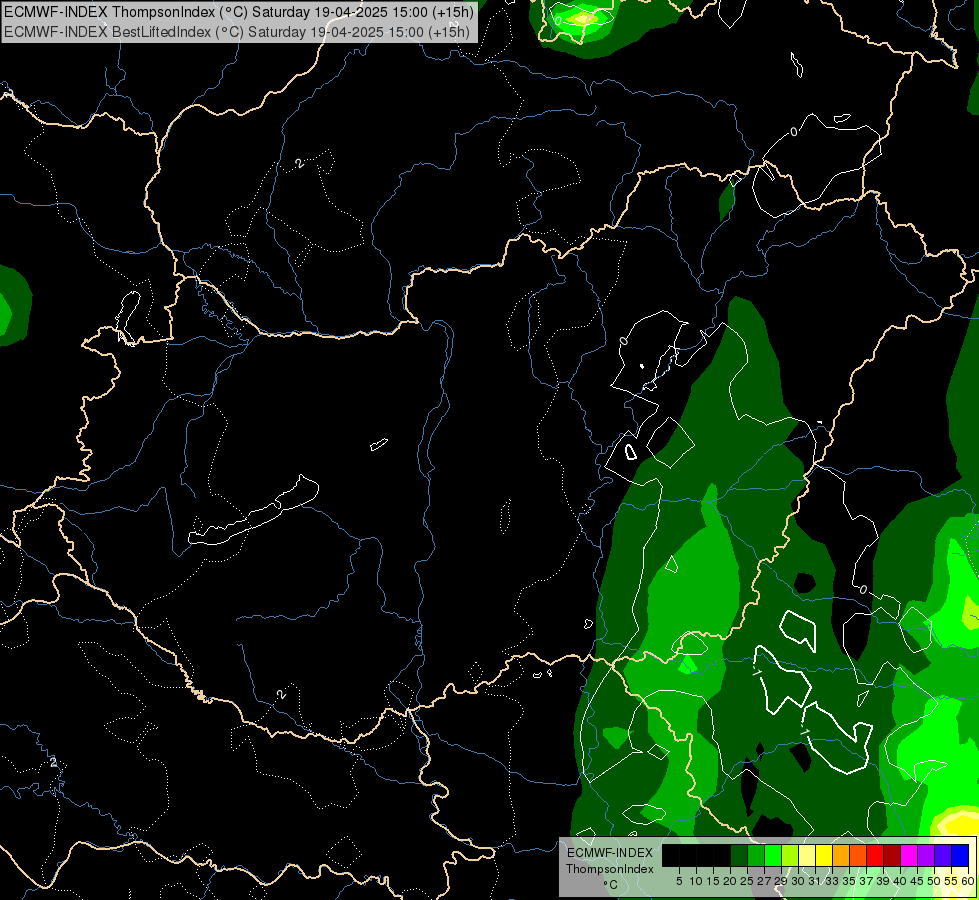Select the pale yellow 30–31 legend swatch
979x900 pixels.
tap(807, 855)
